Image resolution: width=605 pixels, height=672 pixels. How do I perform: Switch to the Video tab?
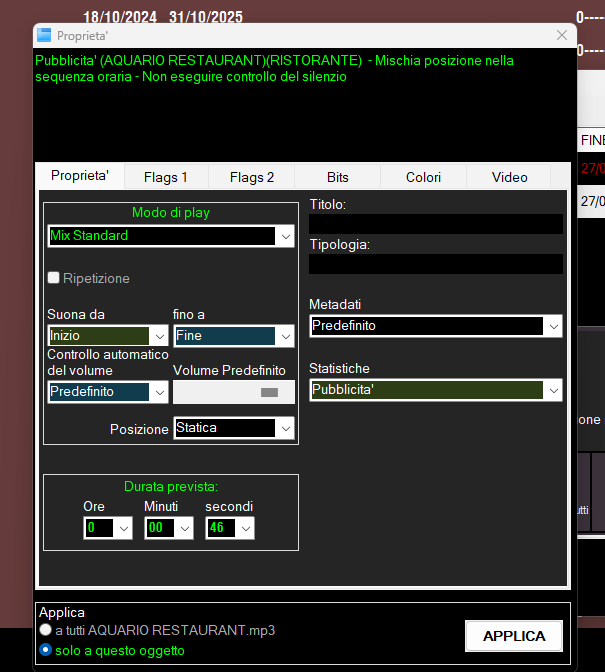point(509,177)
